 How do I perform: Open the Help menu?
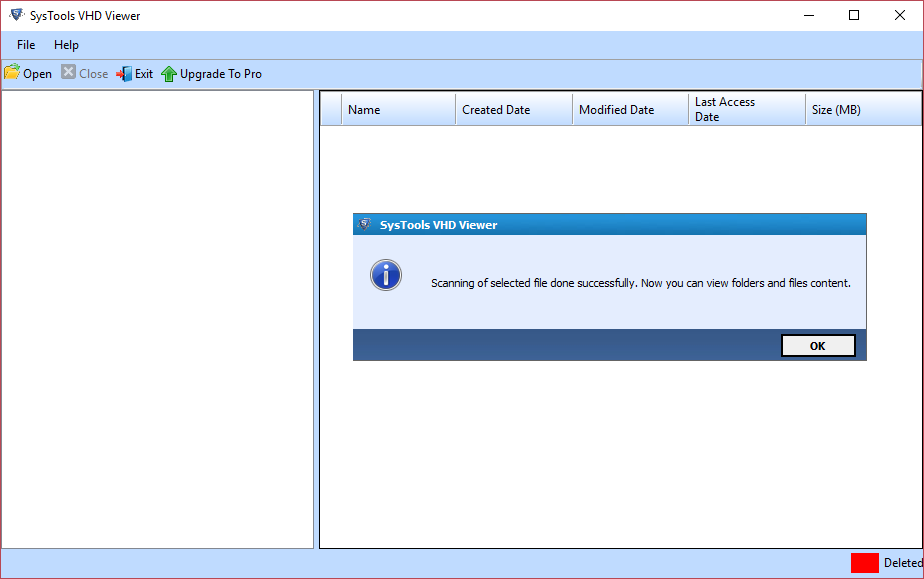point(66,45)
